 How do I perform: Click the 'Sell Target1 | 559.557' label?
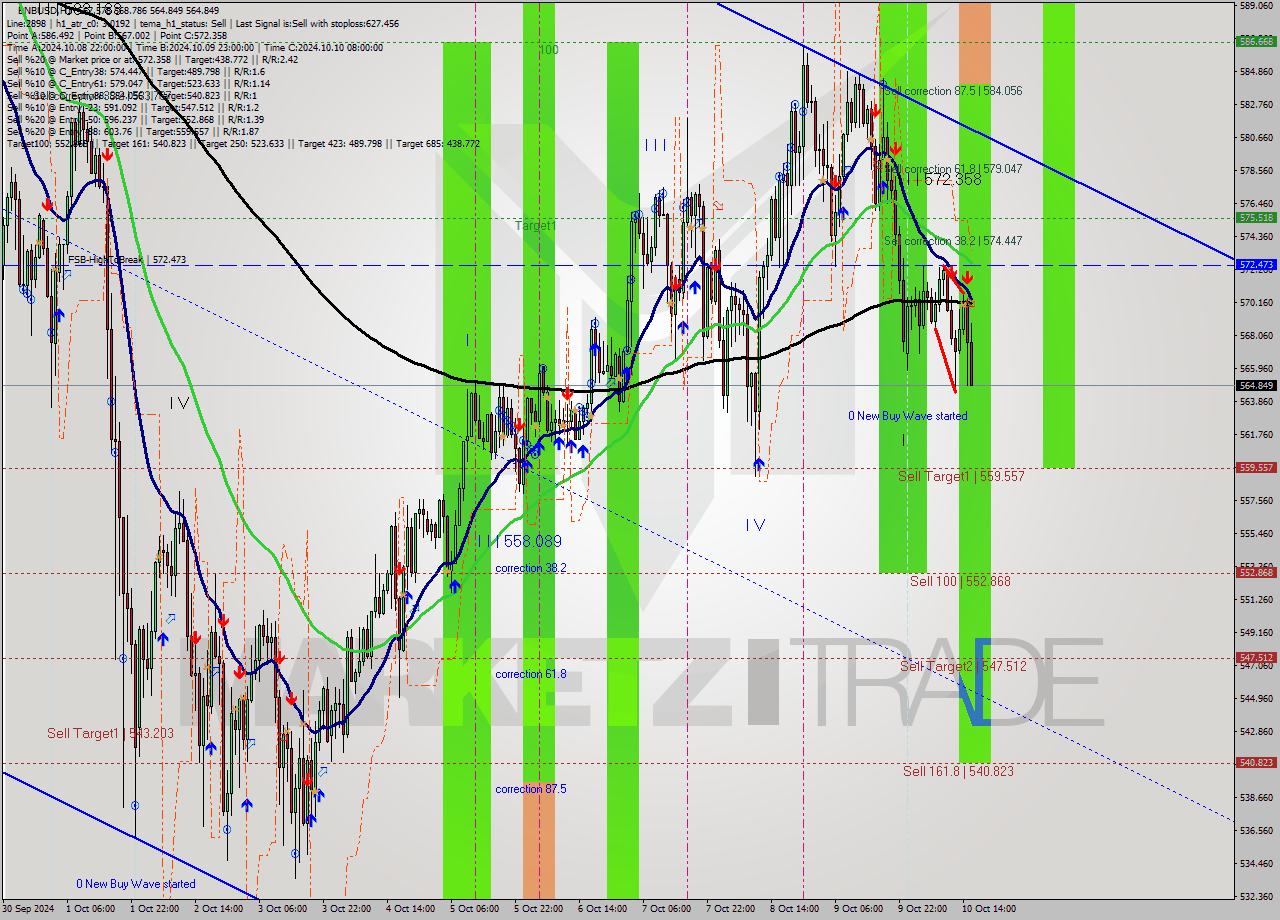961,477
